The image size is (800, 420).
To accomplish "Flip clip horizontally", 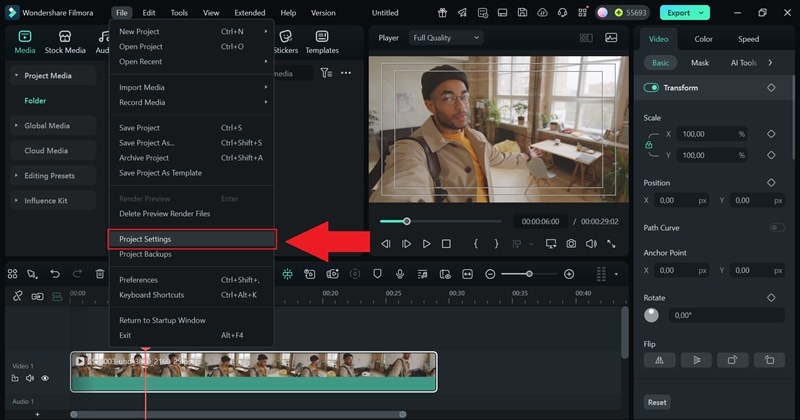I will pos(659,360).
